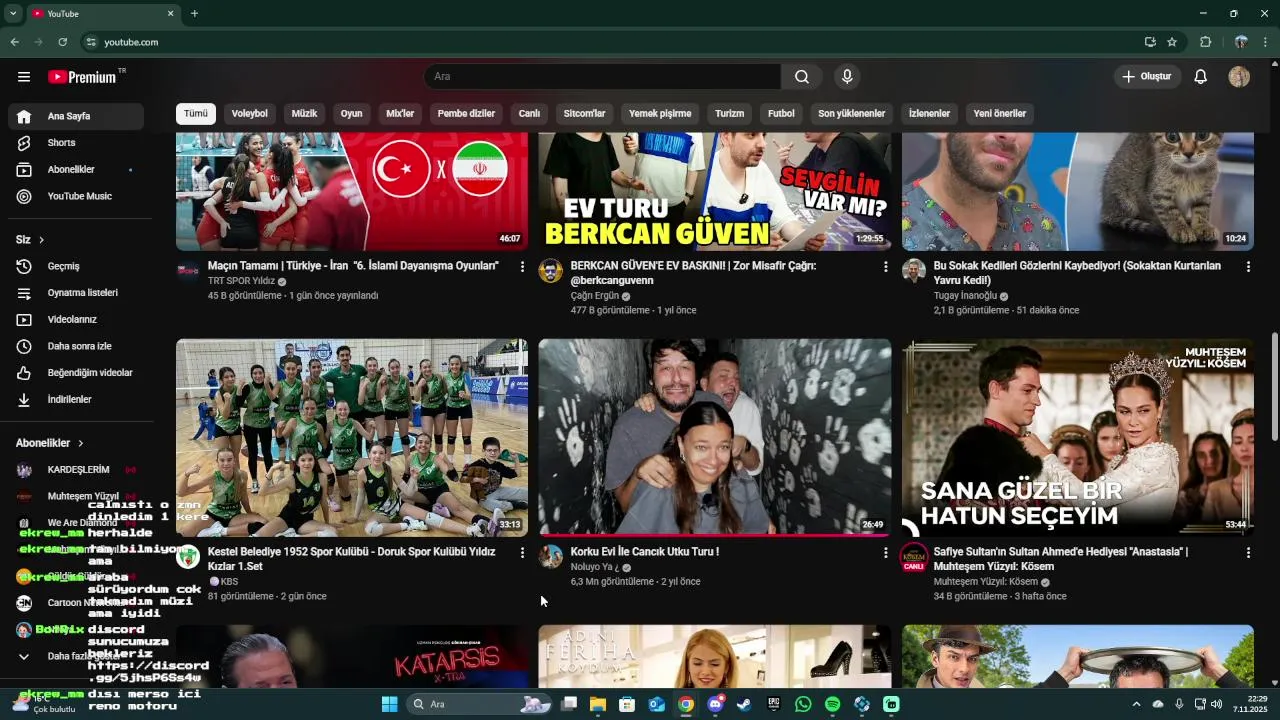Open options for BERKCAN GÜVEN'E EV BASKINI video
The height and width of the screenshot is (720, 1280).
[885, 267]
